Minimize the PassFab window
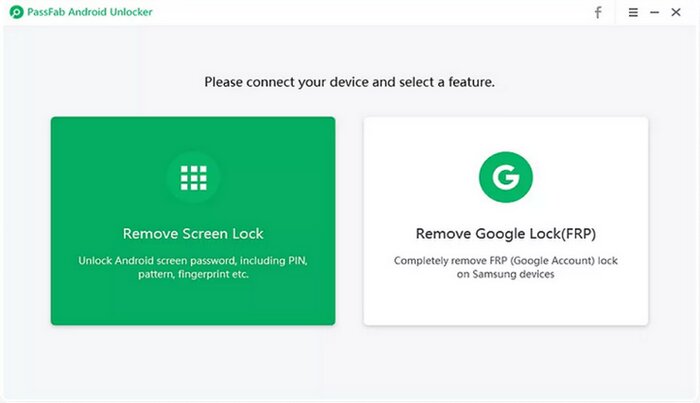This screenshot has width=700, height=403. click(x=655, y=12)
